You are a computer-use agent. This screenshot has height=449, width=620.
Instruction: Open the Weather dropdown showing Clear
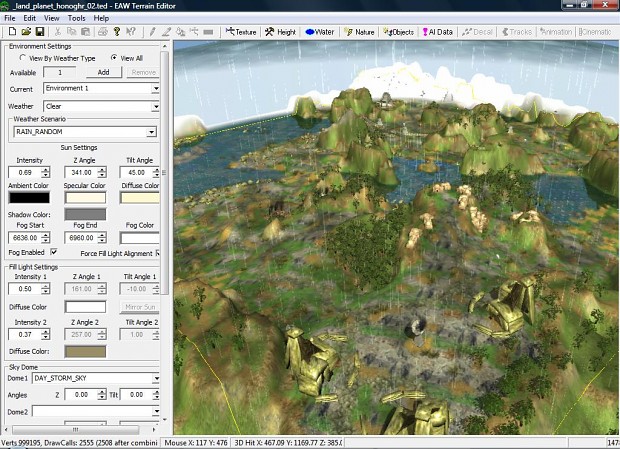(156, 106)
